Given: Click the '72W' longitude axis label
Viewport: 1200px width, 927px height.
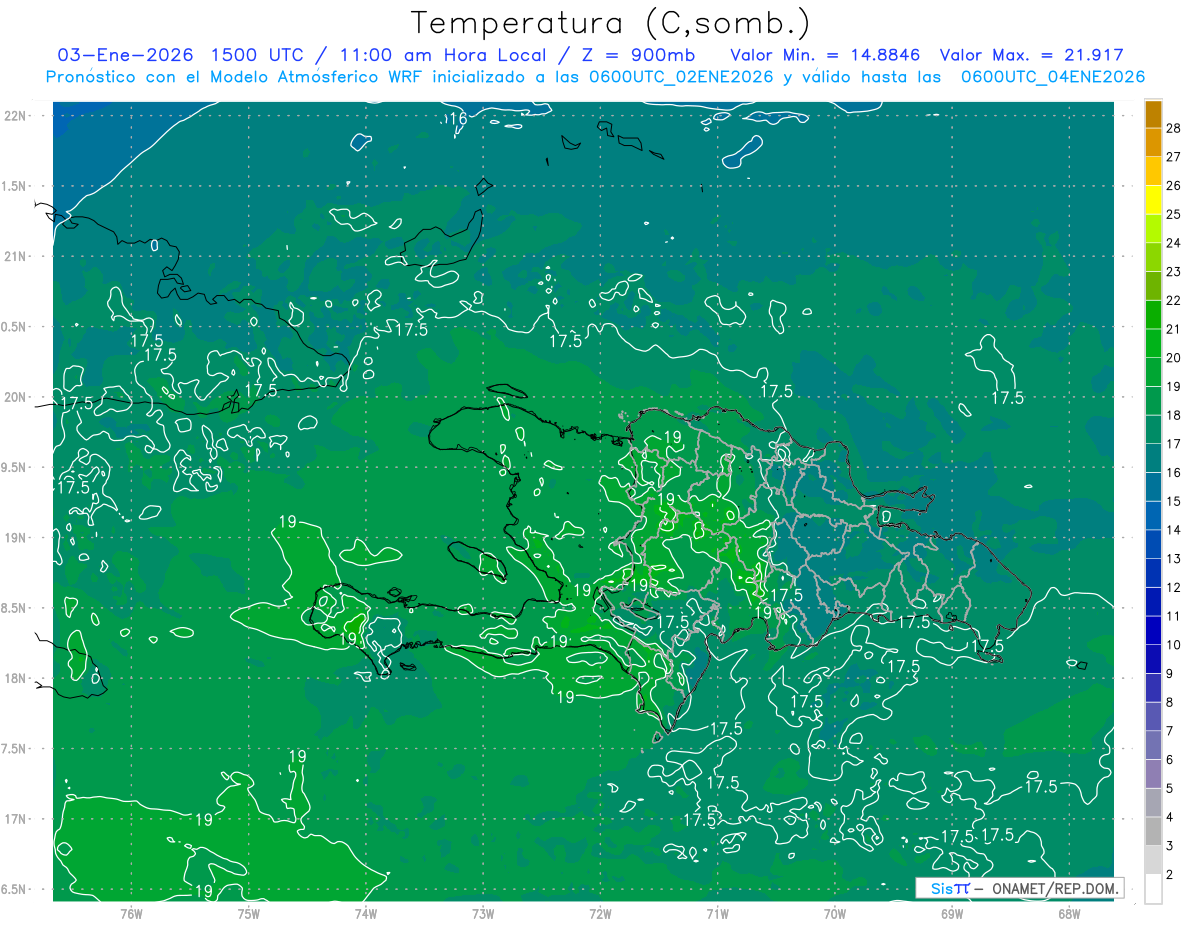Looking at the screenshot, I should coord(600,914).
